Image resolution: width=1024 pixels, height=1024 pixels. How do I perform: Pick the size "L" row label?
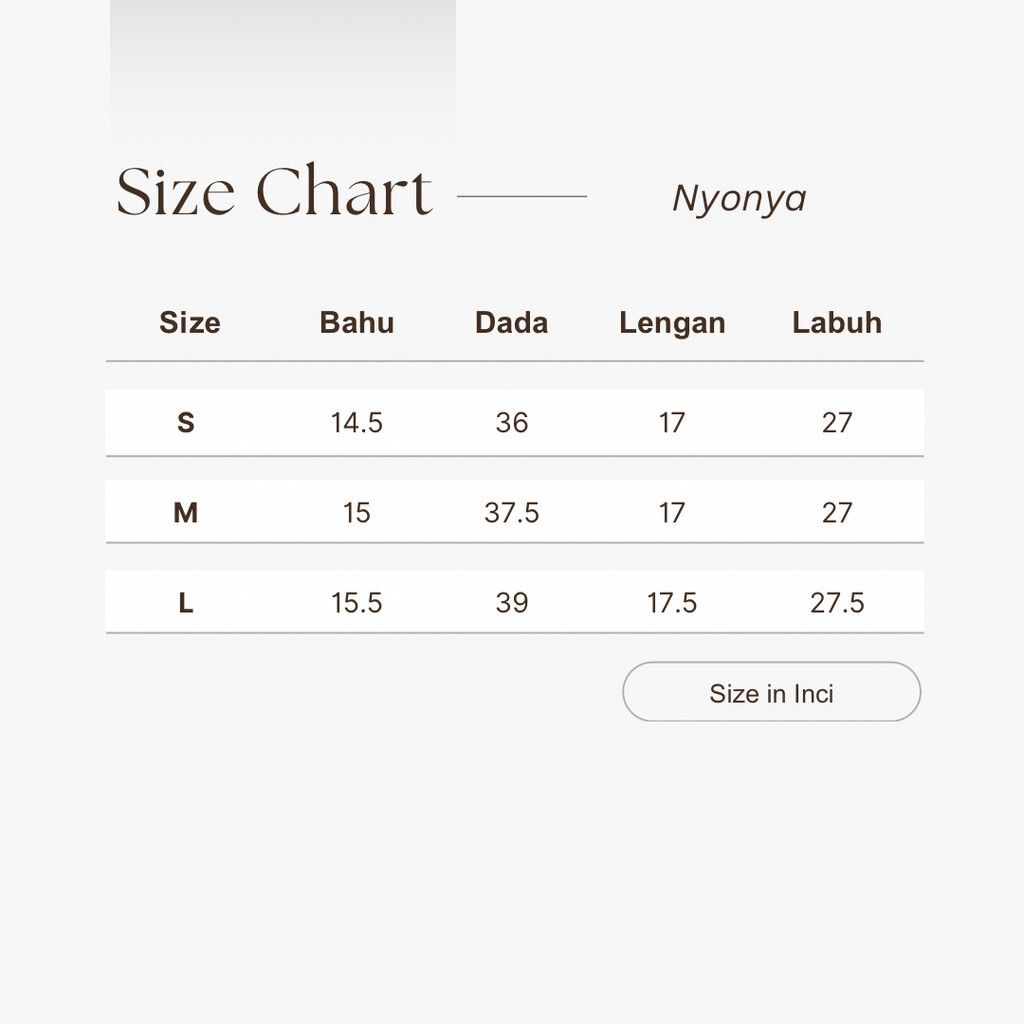pos(186,603)
